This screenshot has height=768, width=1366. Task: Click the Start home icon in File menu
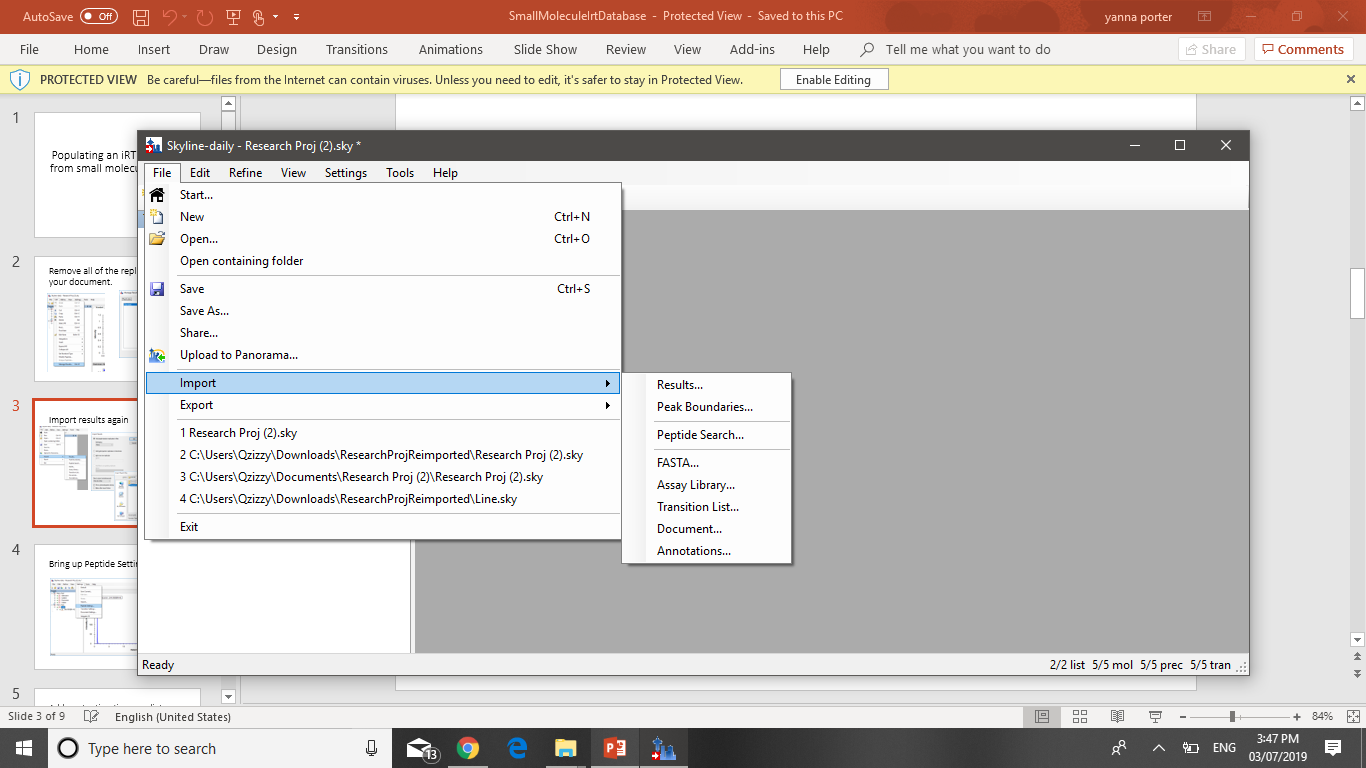(157, 195)
